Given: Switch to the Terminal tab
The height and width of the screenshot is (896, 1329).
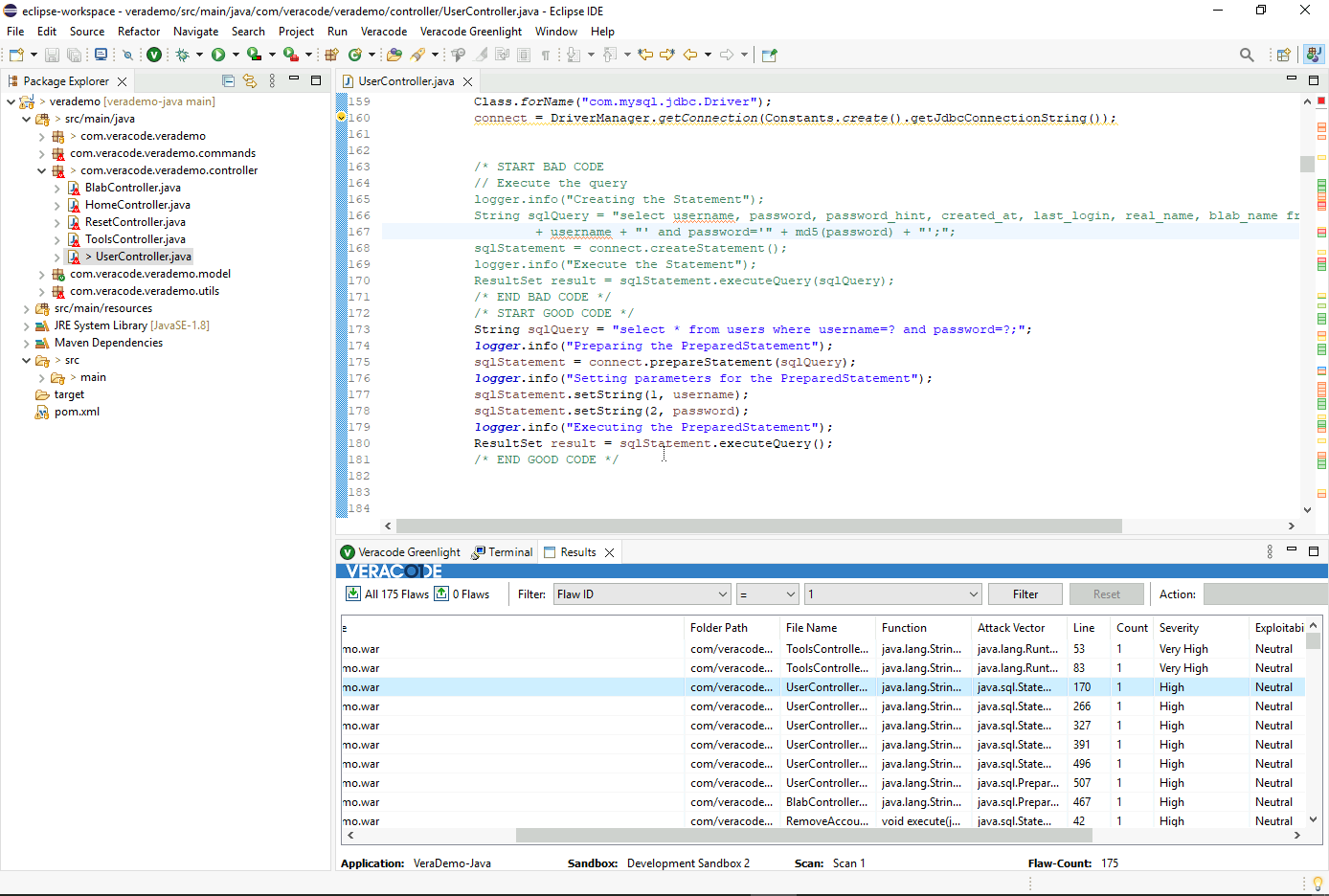Looking at the screenshot, I should click(x=502, y=552).
